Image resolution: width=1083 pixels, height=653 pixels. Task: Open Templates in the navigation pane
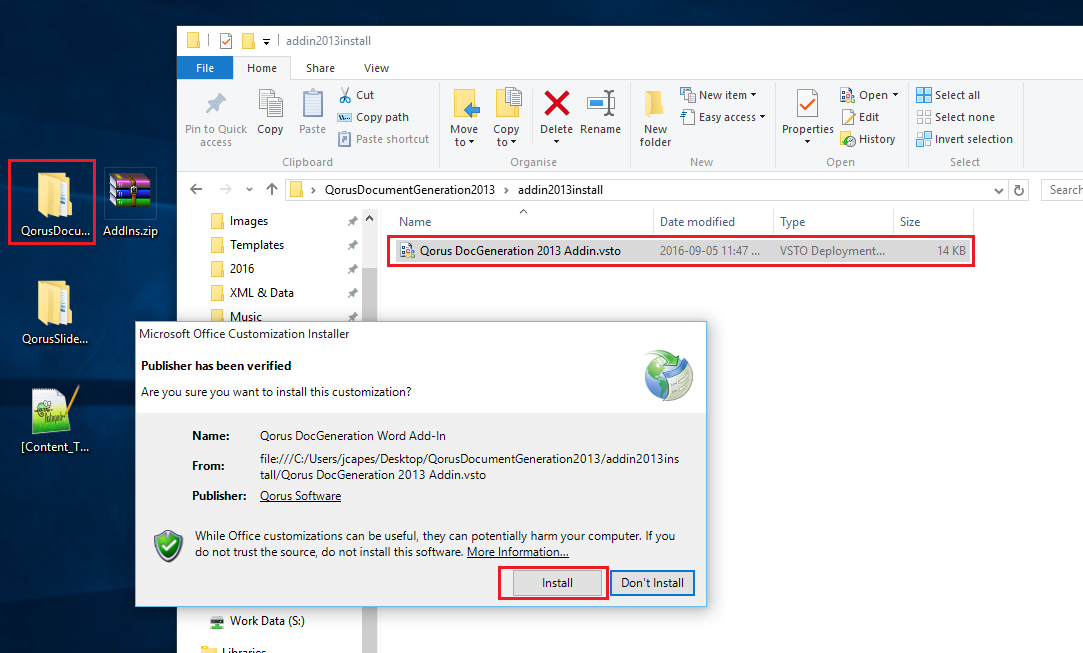(x=257, y=245)
